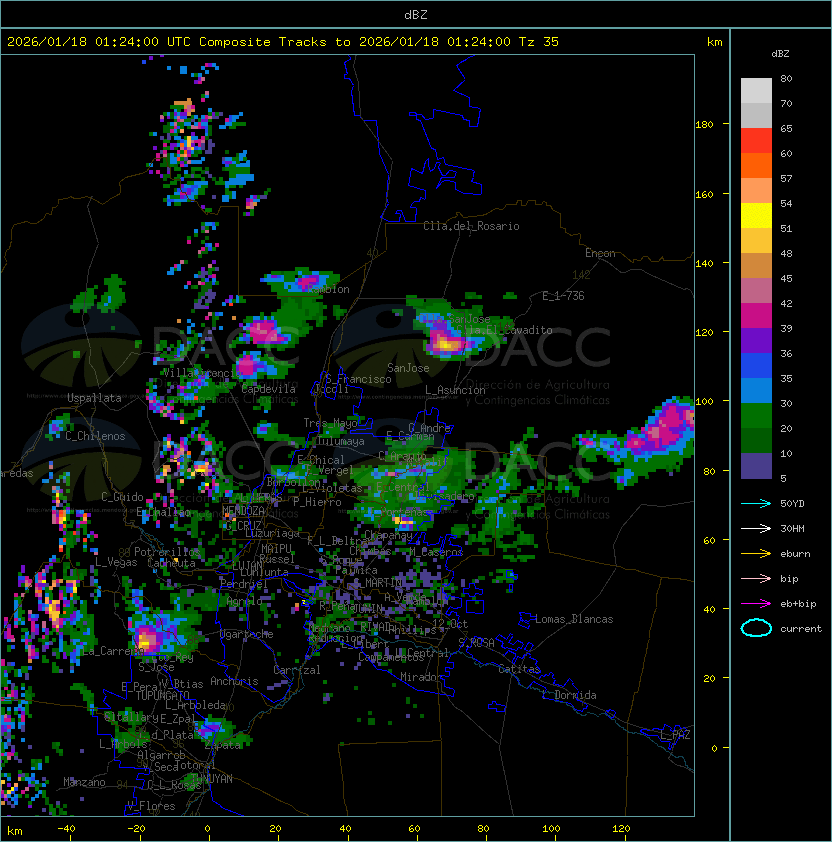Click the cyan 50YD arrow legend icon
This screenshot has height=842, width=832.
click(756, 503)
